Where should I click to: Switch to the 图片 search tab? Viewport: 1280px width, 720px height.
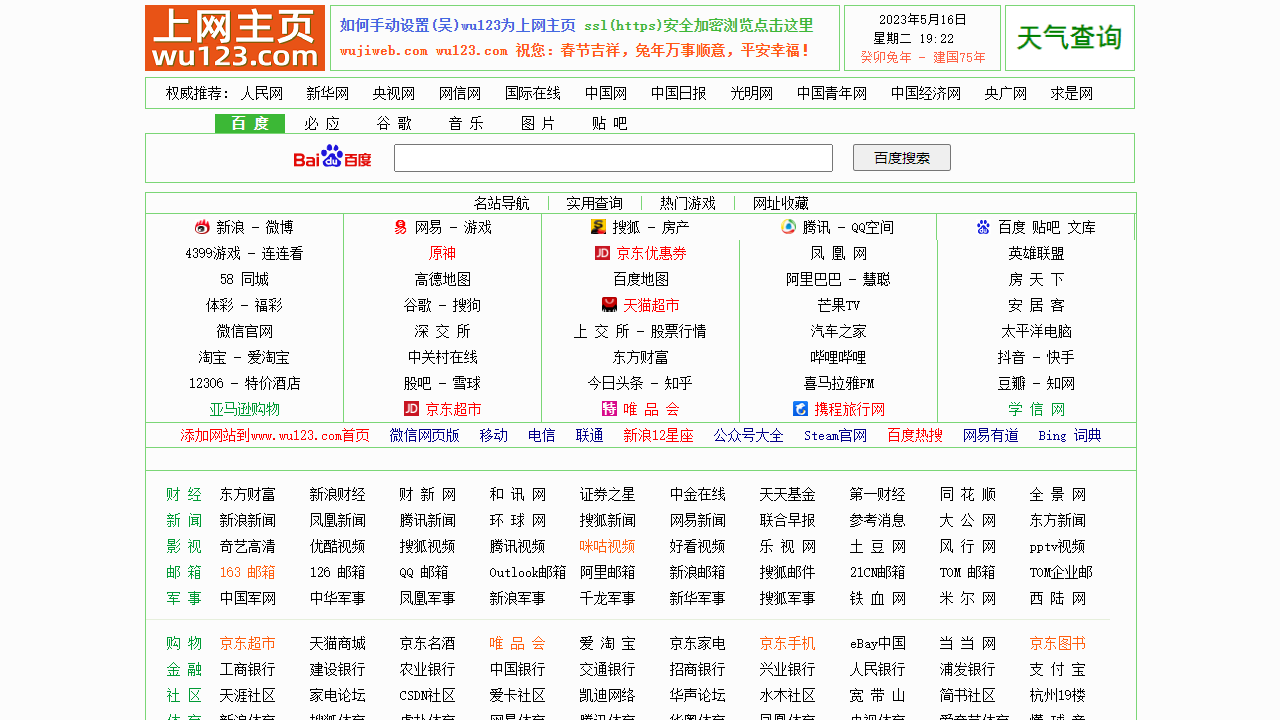pyautogui.click(x=539, y=123)
